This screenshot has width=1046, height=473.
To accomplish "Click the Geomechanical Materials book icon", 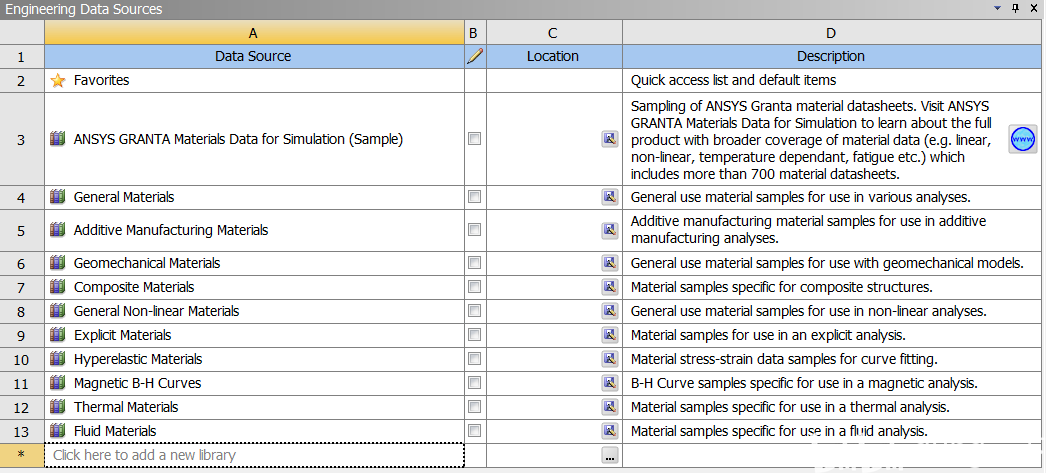I will [58, 263].
